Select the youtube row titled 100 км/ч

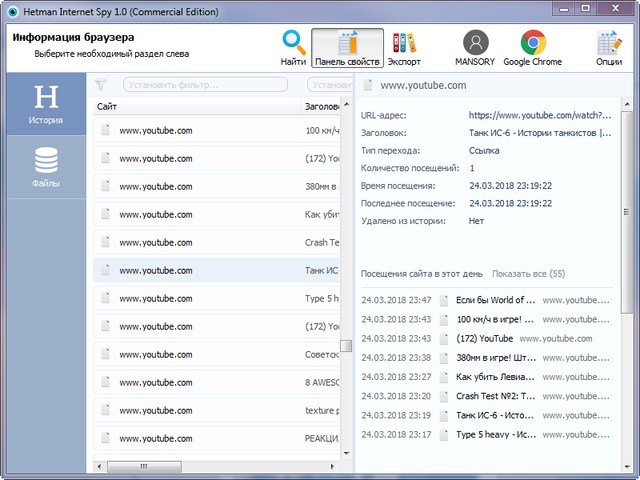(x=216, y=131)
